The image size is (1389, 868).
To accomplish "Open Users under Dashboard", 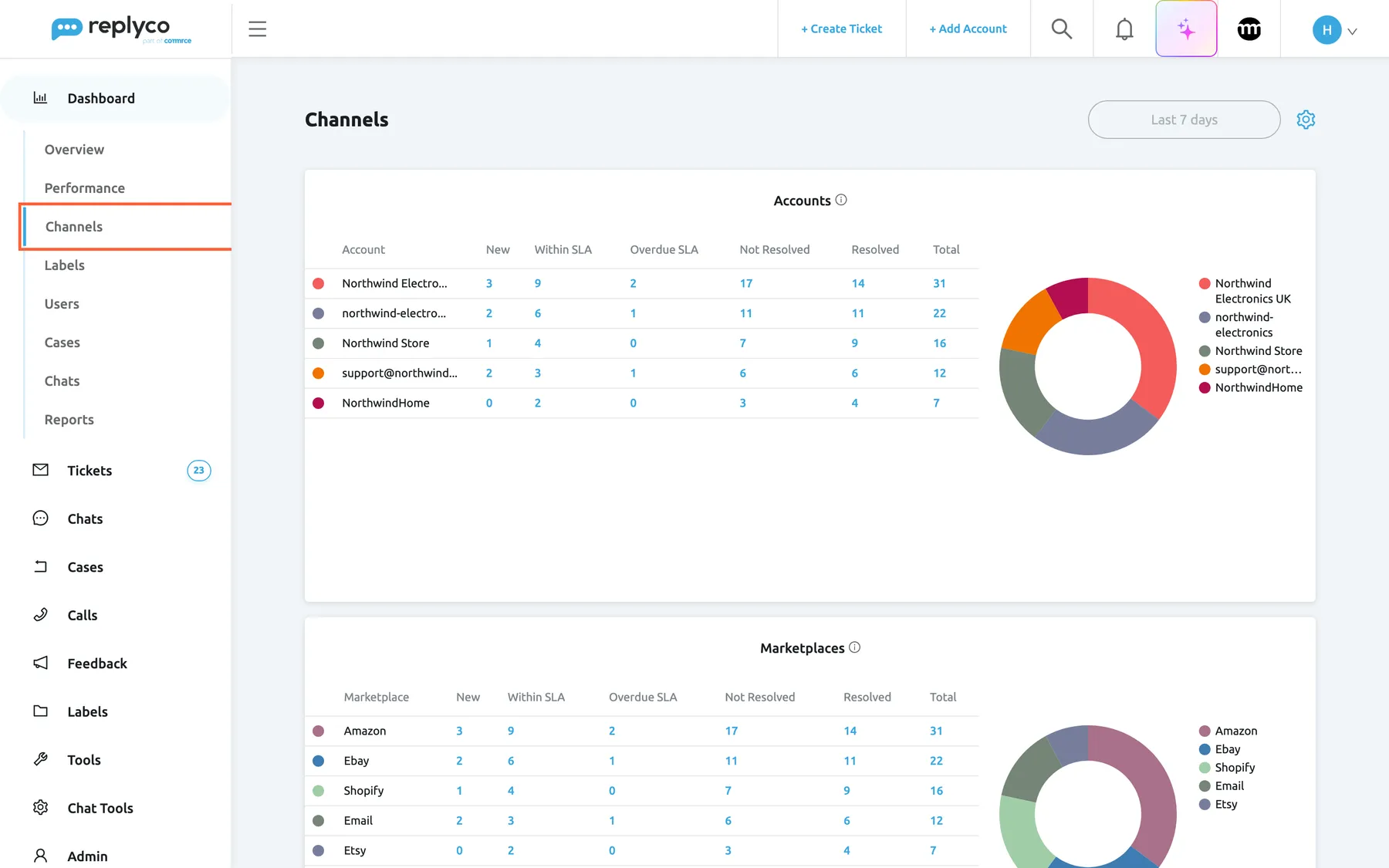I will (62, 304).
